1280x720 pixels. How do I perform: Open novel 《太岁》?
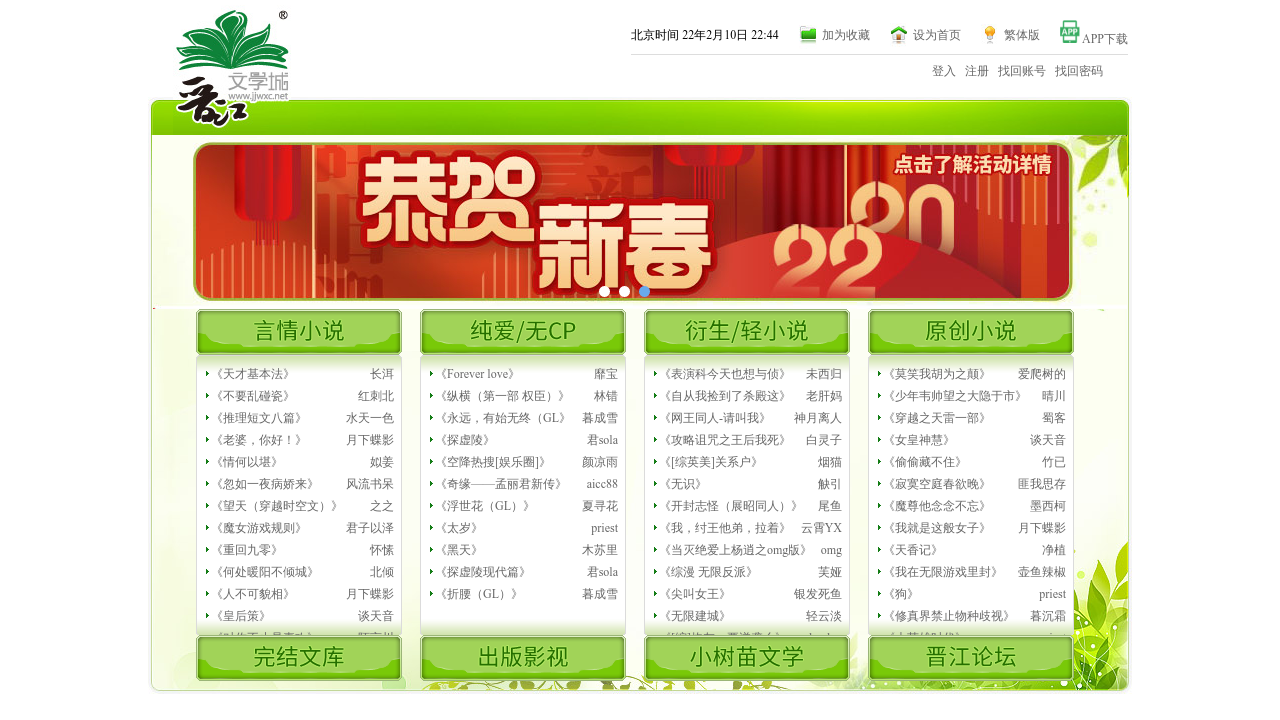[457, 528]
